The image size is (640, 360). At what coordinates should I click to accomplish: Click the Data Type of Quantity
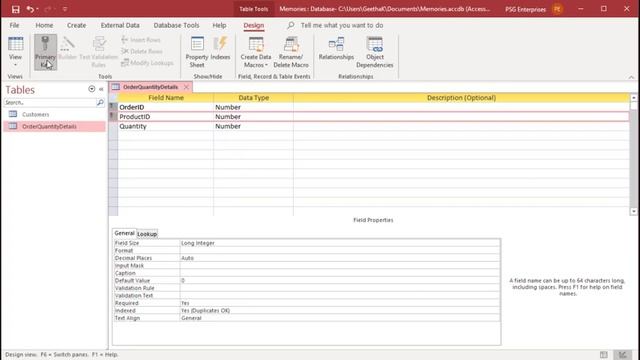[253, 127]
